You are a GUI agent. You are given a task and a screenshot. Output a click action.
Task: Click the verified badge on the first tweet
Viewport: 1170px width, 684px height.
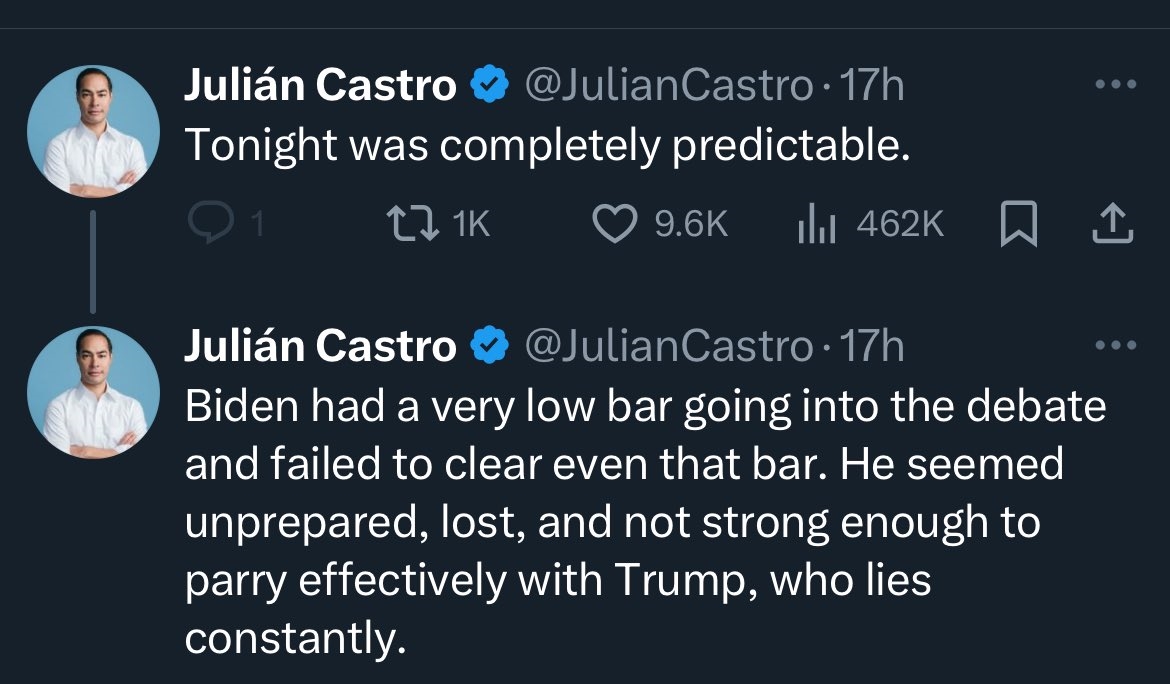pos(489,88)
